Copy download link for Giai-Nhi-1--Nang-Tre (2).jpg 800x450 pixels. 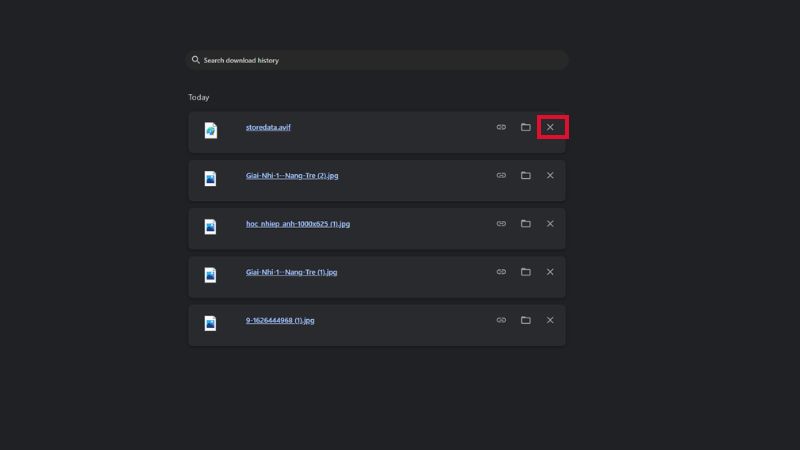coord(501,175)
